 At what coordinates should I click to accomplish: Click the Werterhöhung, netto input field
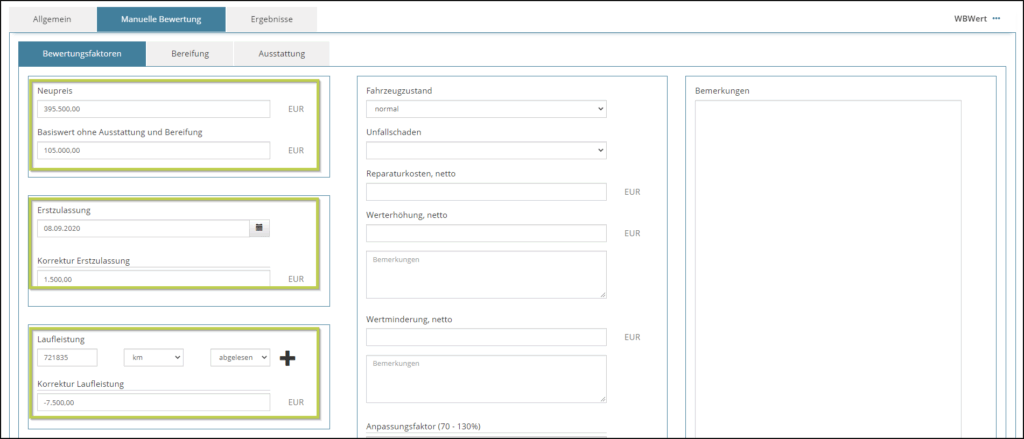486,233
